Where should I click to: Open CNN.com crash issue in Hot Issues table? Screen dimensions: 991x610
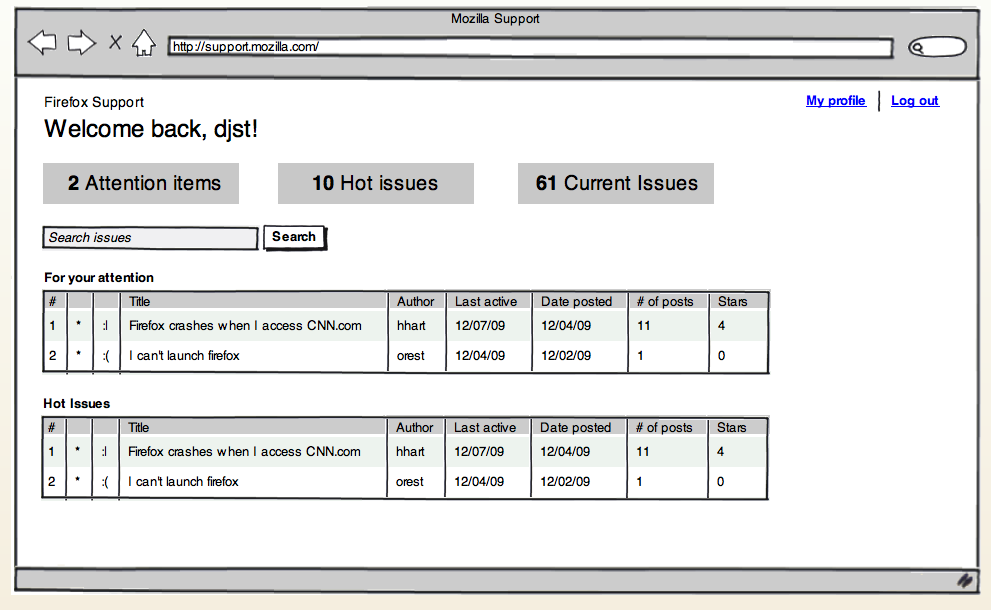point(244,451)
